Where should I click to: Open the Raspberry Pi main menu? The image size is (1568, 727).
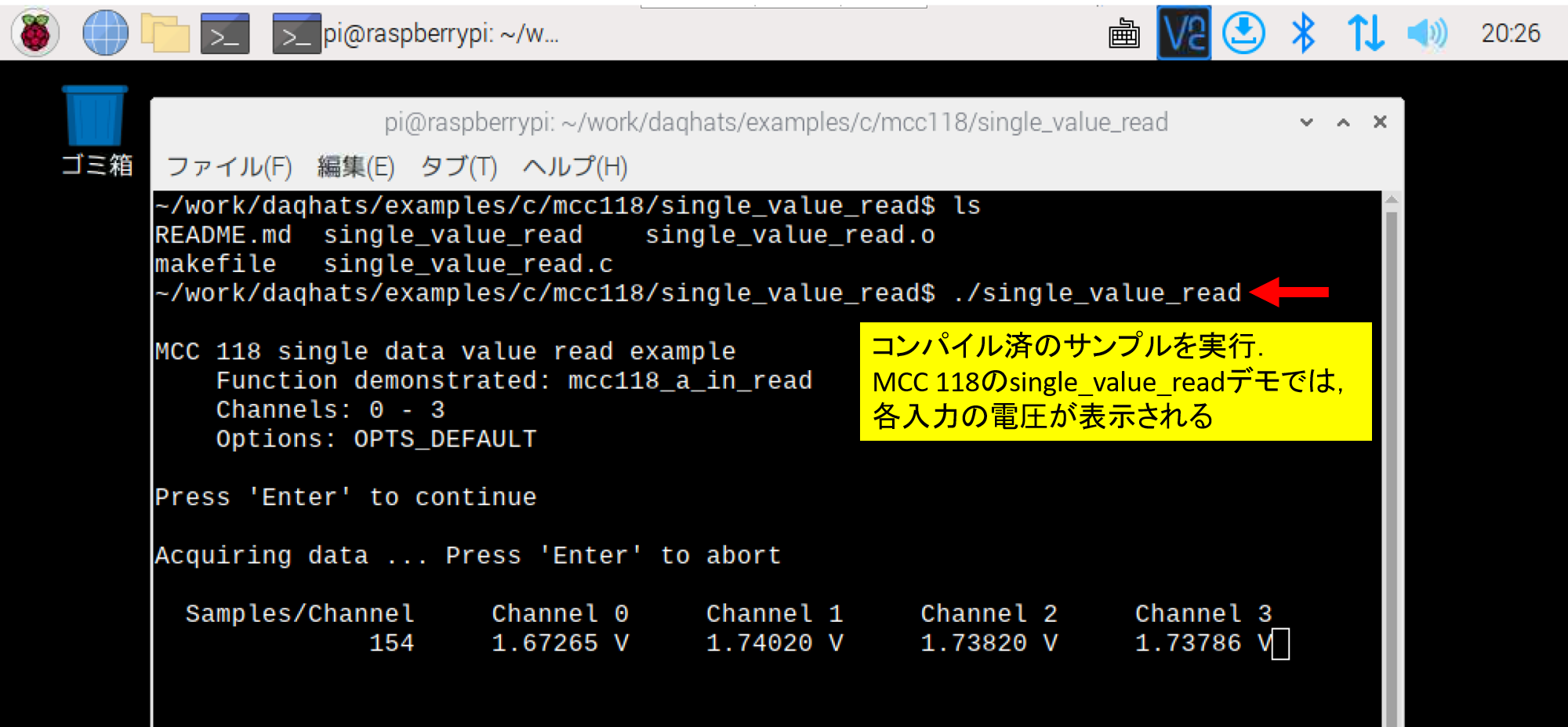click(35, 33)
